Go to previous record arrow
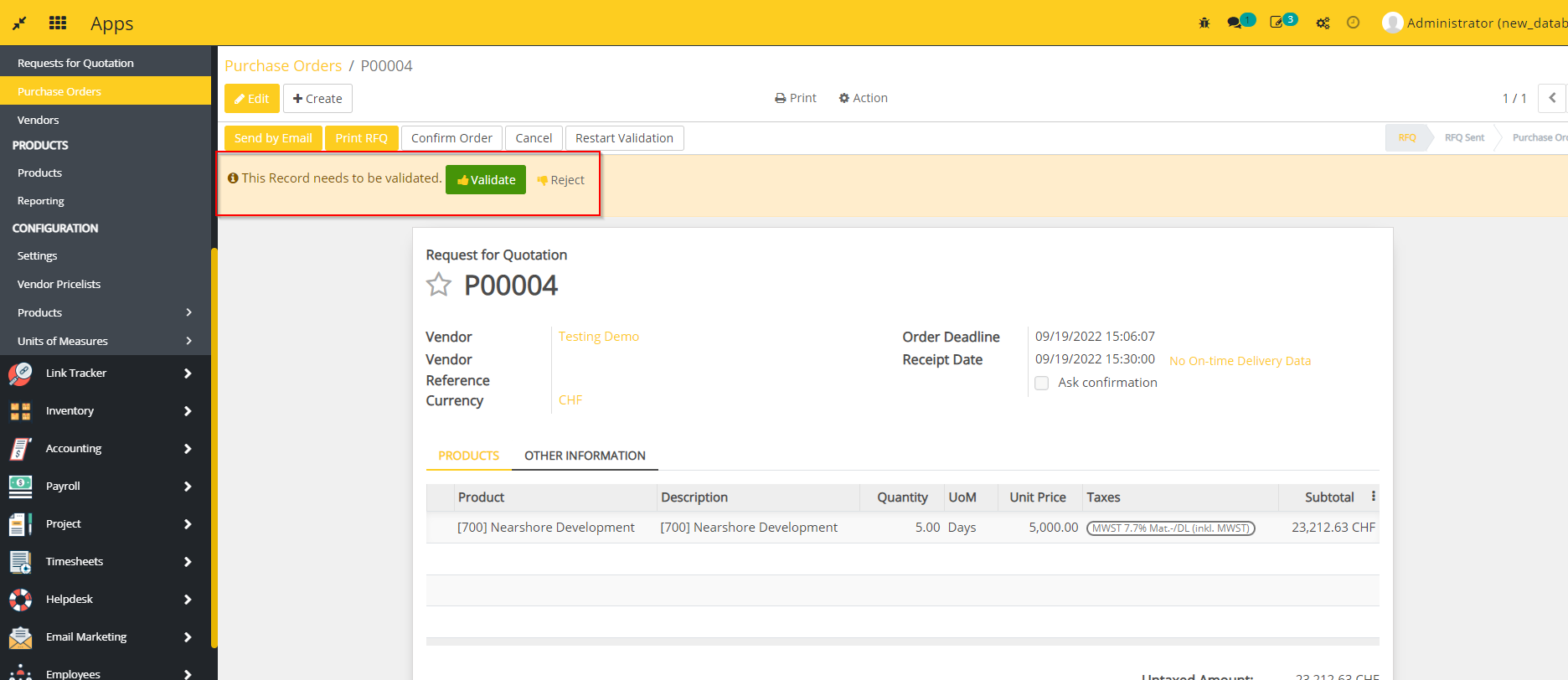 1552,98
